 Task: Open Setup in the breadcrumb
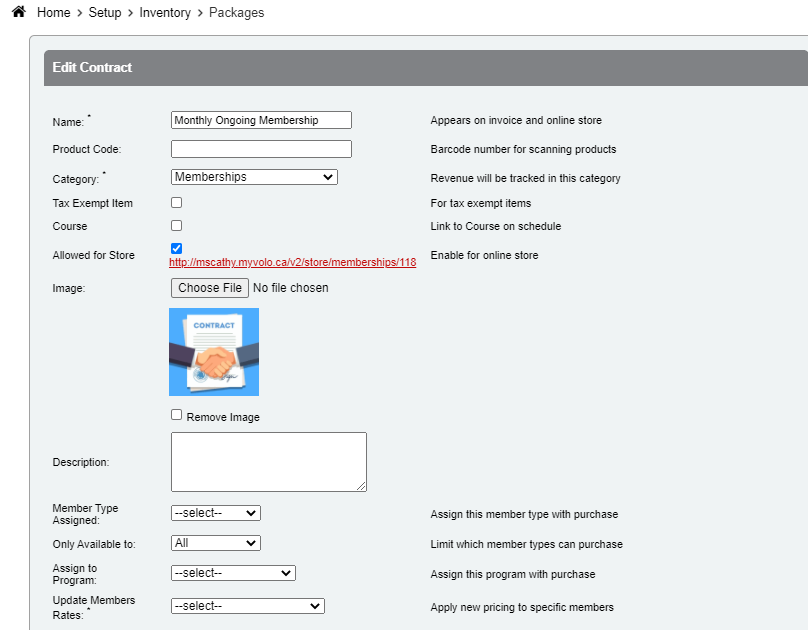[x=105, y=13]
